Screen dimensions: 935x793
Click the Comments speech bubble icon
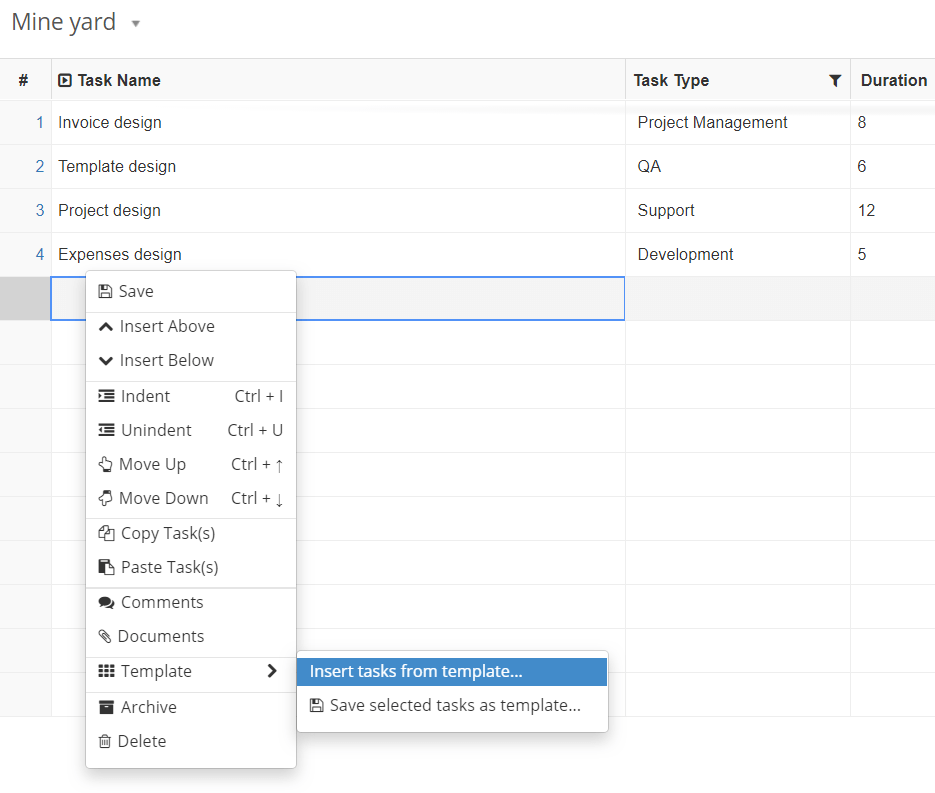(106, 602)
